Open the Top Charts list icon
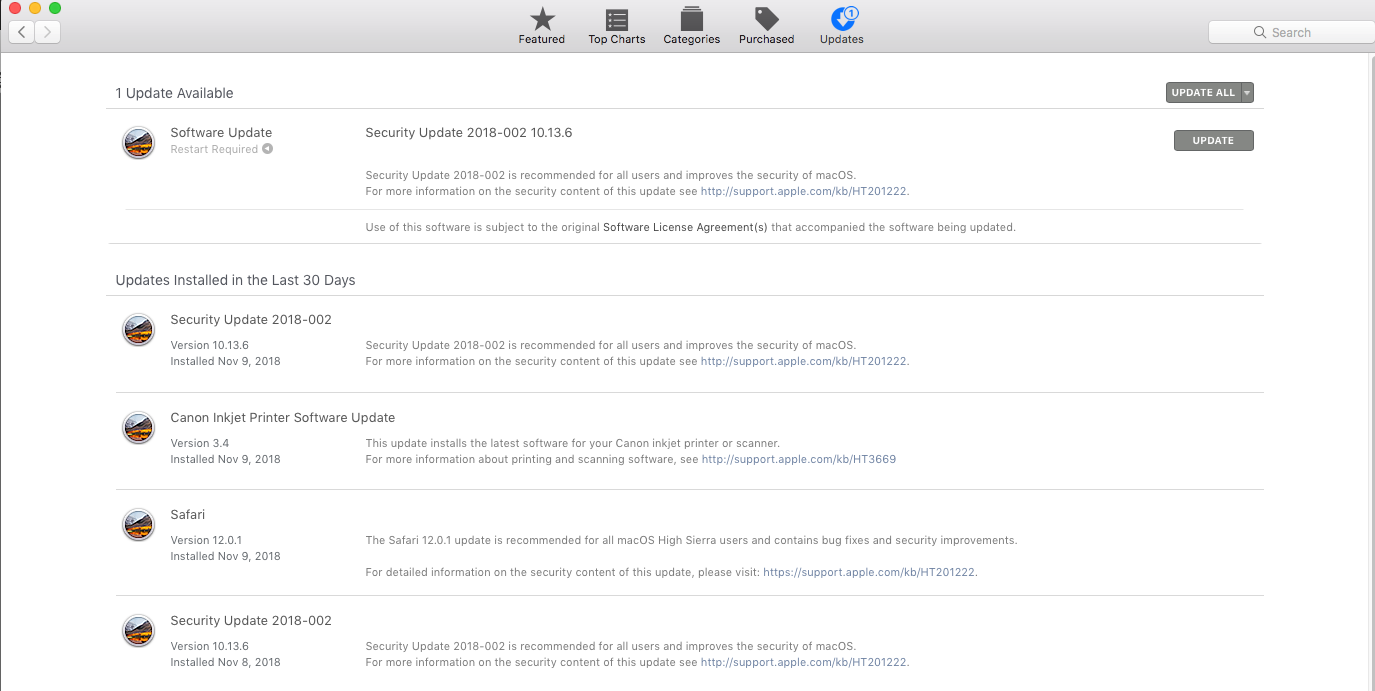 point(617,19)
